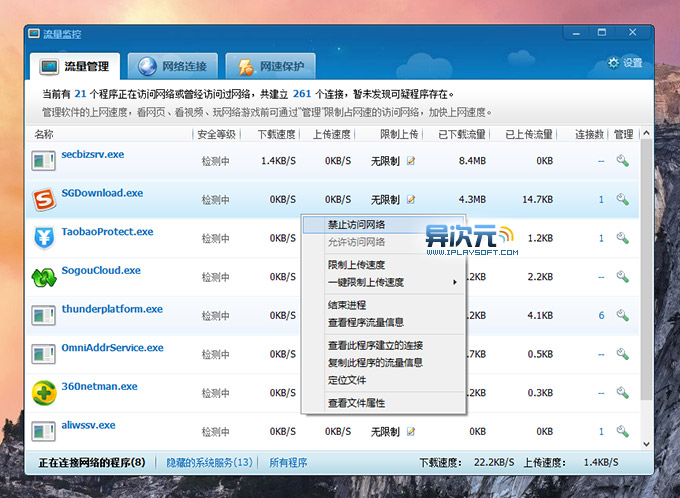Click the thunderplatform.exe program icon
Image resolution: width=680 pixels, height=498 pixels.
coord(43,315)
